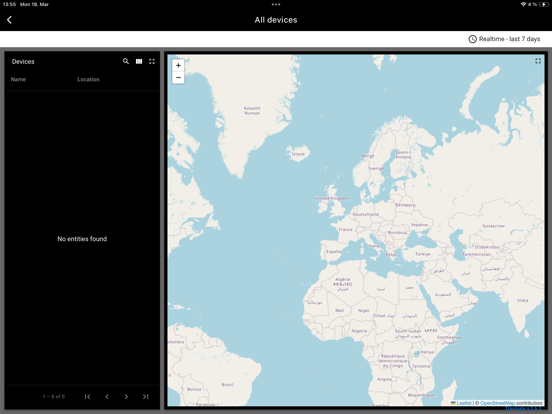The image size is (552, 414).
Task: Go to previous page of devices
Action: [x=107, y=397]
